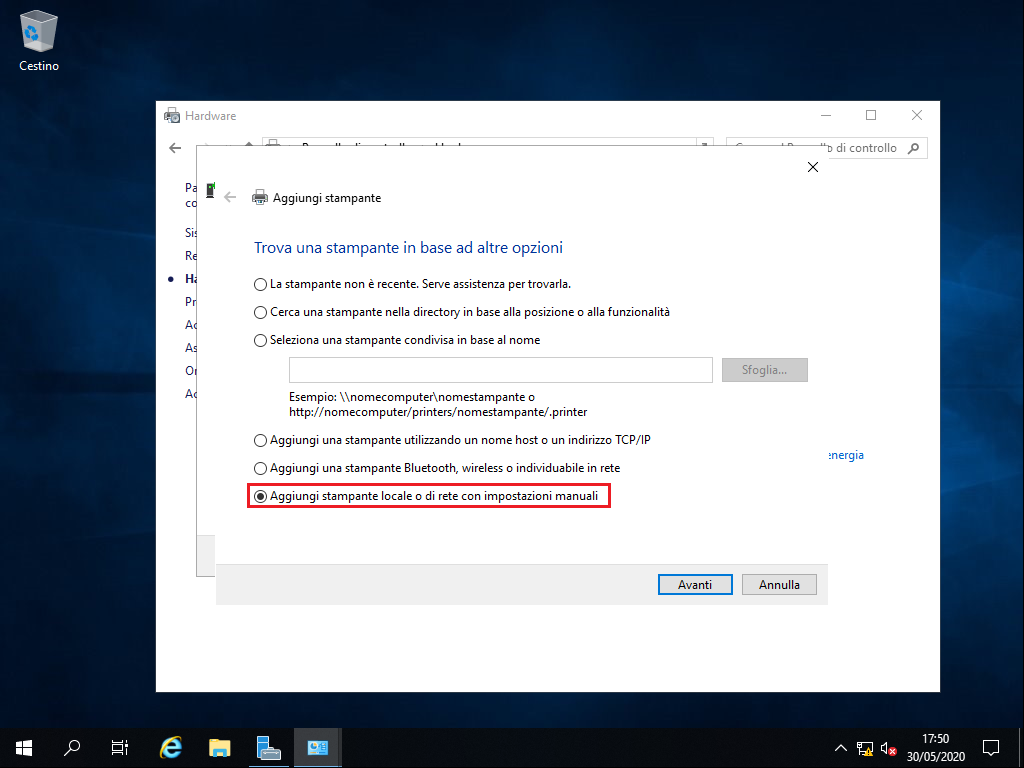Viewport: 1024px width, 768px height.
Task: Click the 'Esempio: \\nomecomputer\nomestampante' text
Action: click(412, 397)
